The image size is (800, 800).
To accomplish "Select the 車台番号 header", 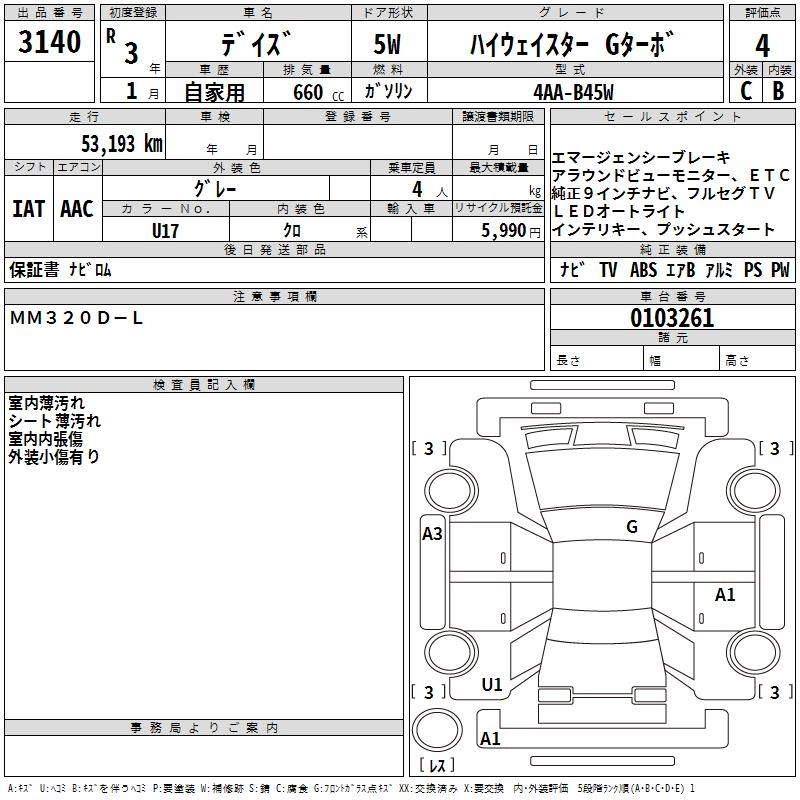I will [x=672, y=296].
